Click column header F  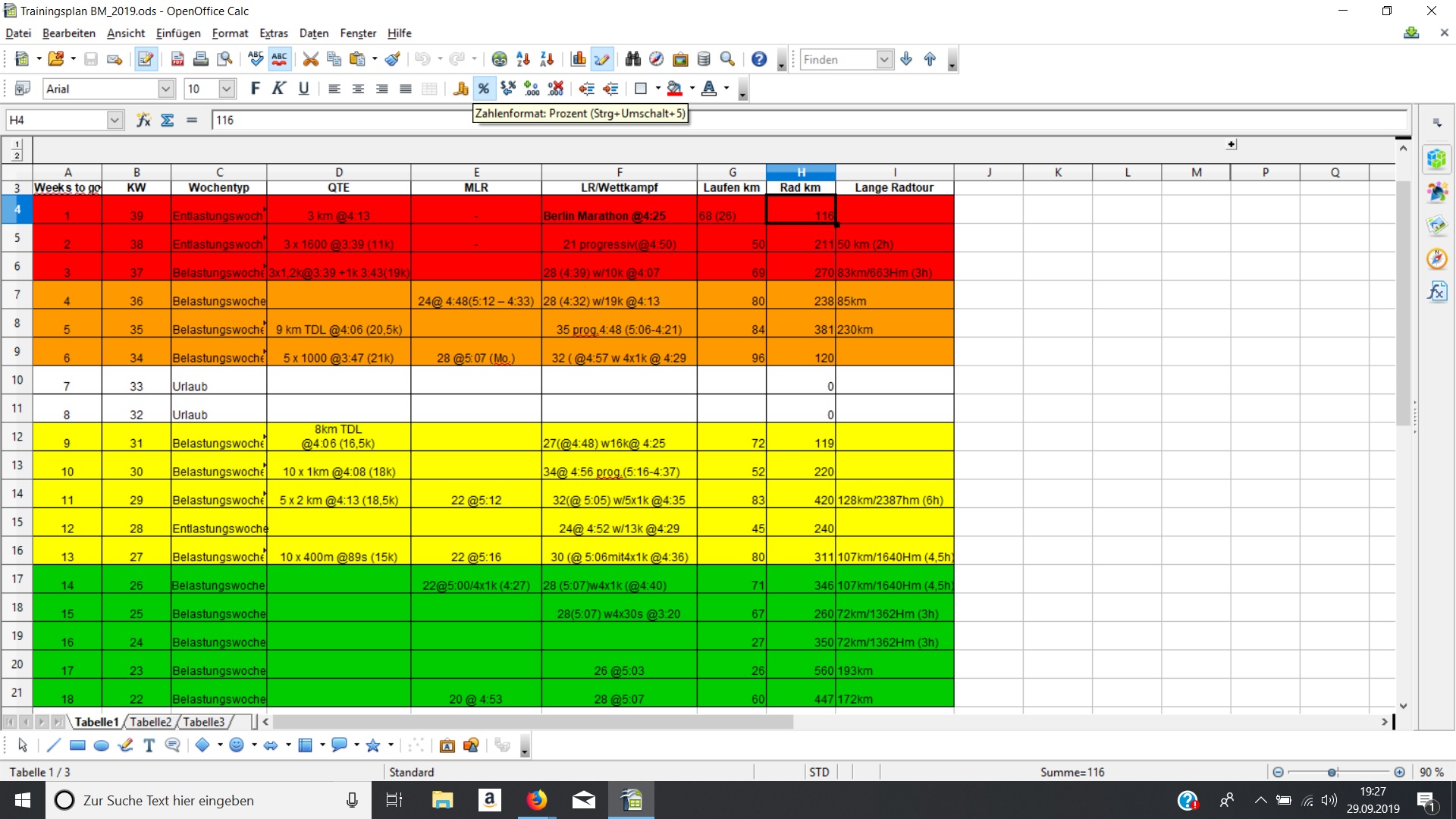point(619,172)
